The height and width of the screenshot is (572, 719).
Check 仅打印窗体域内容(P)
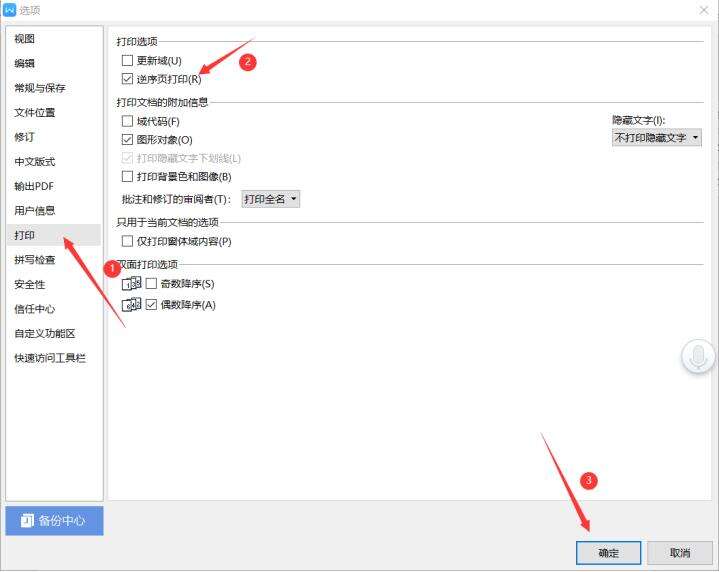pyautogui.click(x=127, y=241)
